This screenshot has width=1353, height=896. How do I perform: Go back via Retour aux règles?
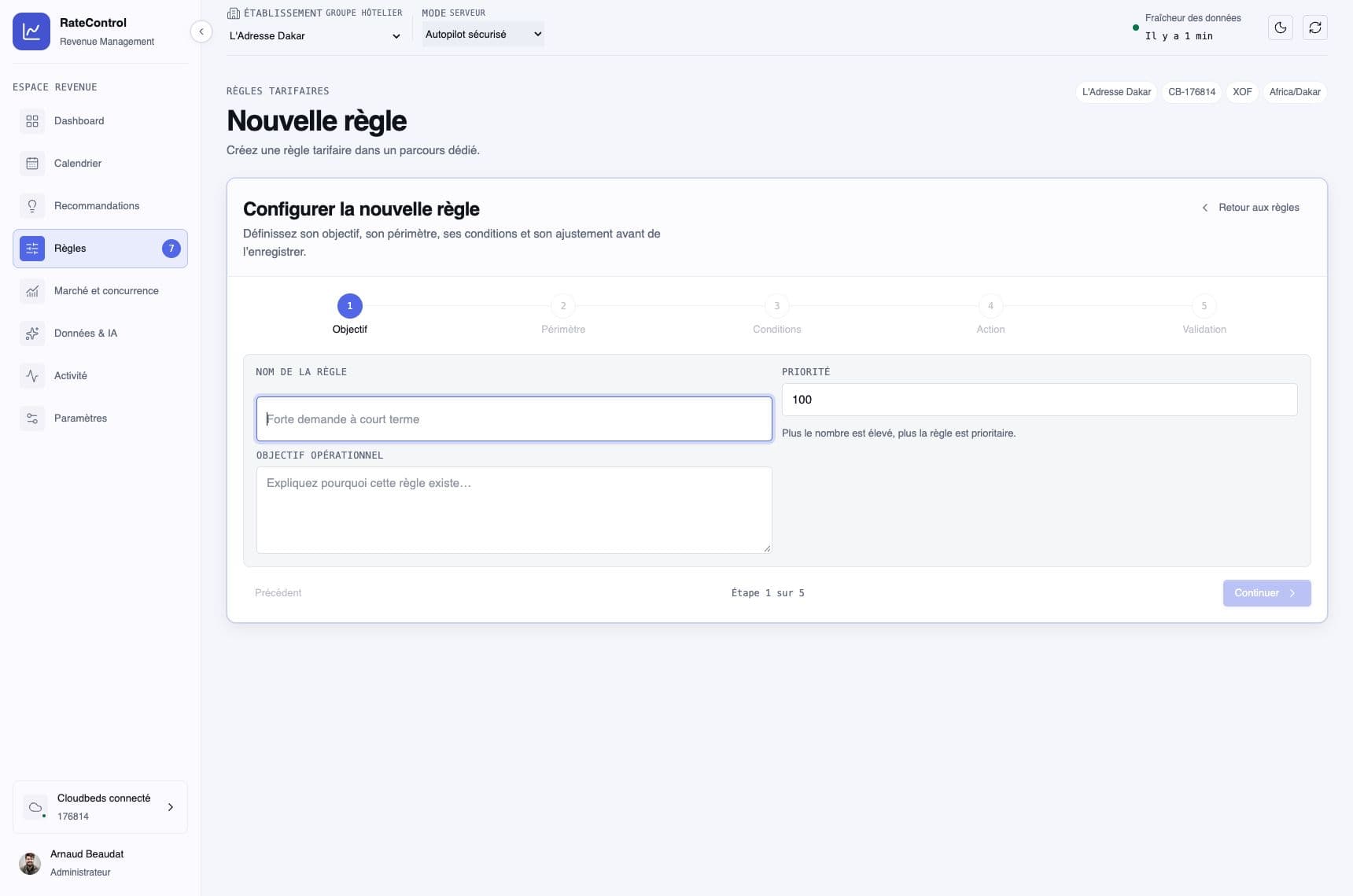click(x=1251, y=208)
